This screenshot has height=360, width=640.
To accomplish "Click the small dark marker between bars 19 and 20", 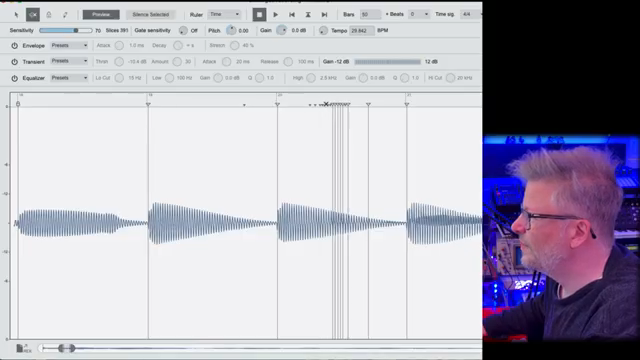I will click(x=244, y=105).
